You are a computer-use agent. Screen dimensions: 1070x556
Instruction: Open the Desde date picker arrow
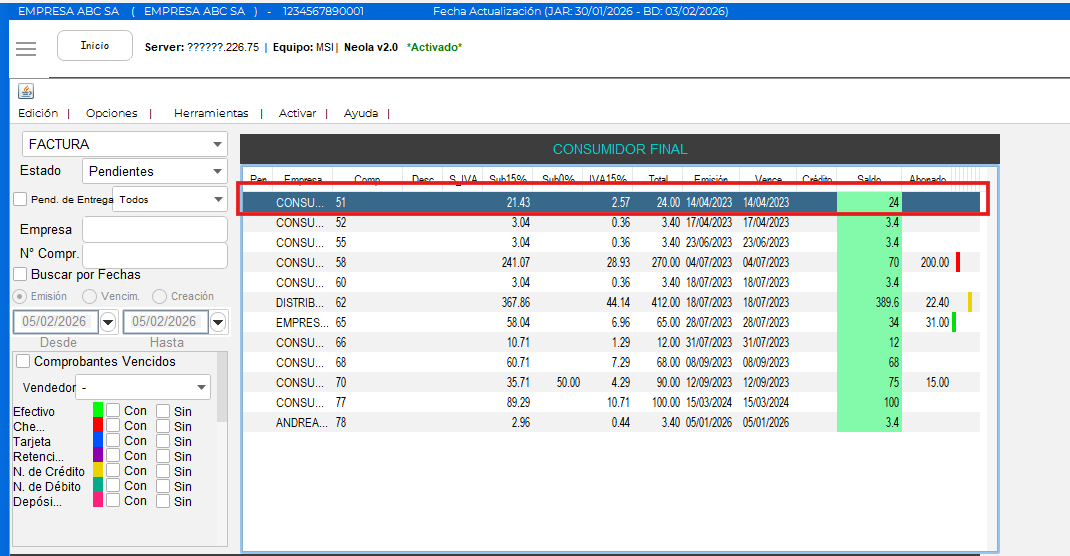pos(108,322)
